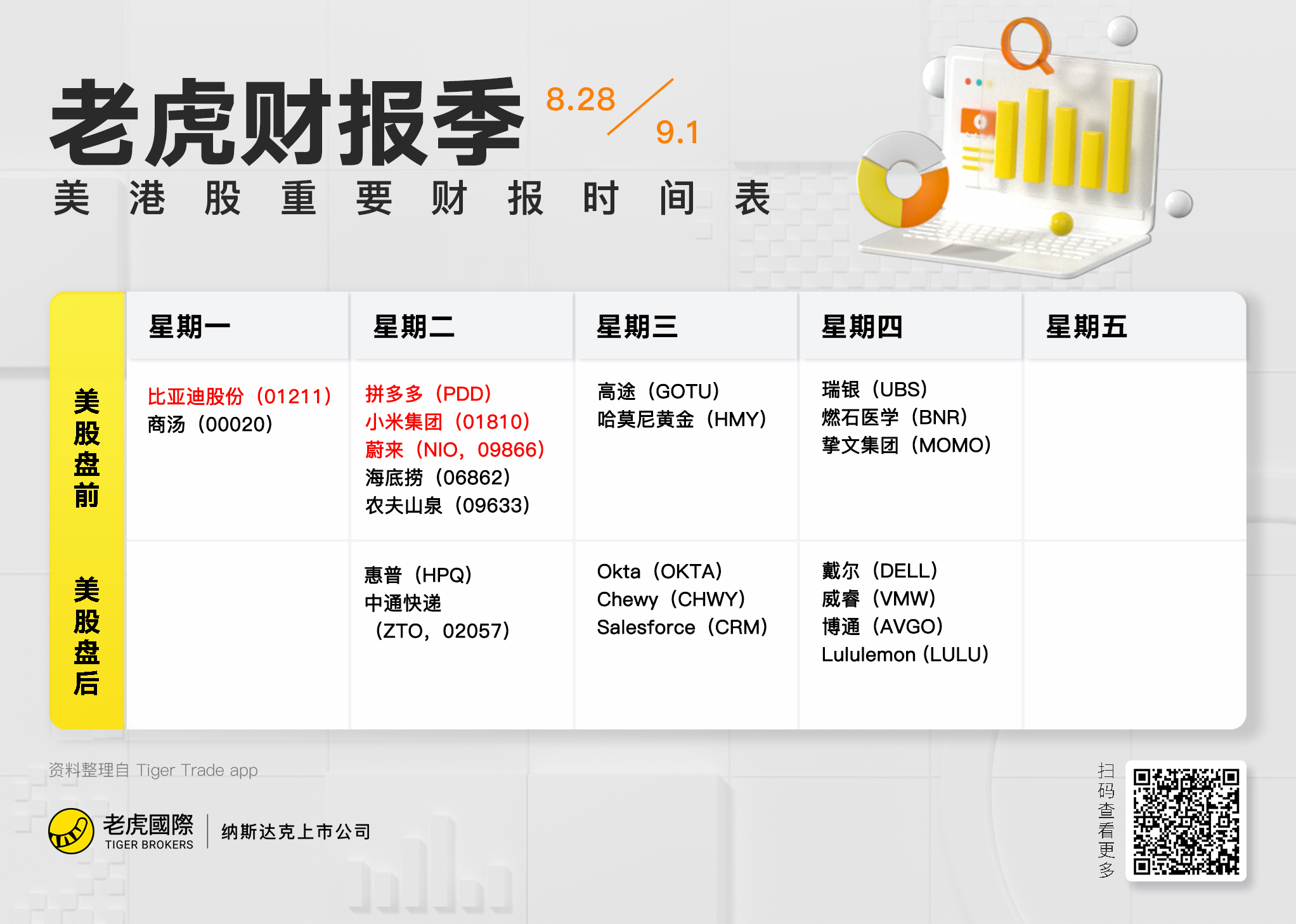Image resolution: width=1296 pixels, height=924 pixels.
Task: Click the Lululemon (LULU) entry
Action: pyautogui.click(x=905, y=654)
